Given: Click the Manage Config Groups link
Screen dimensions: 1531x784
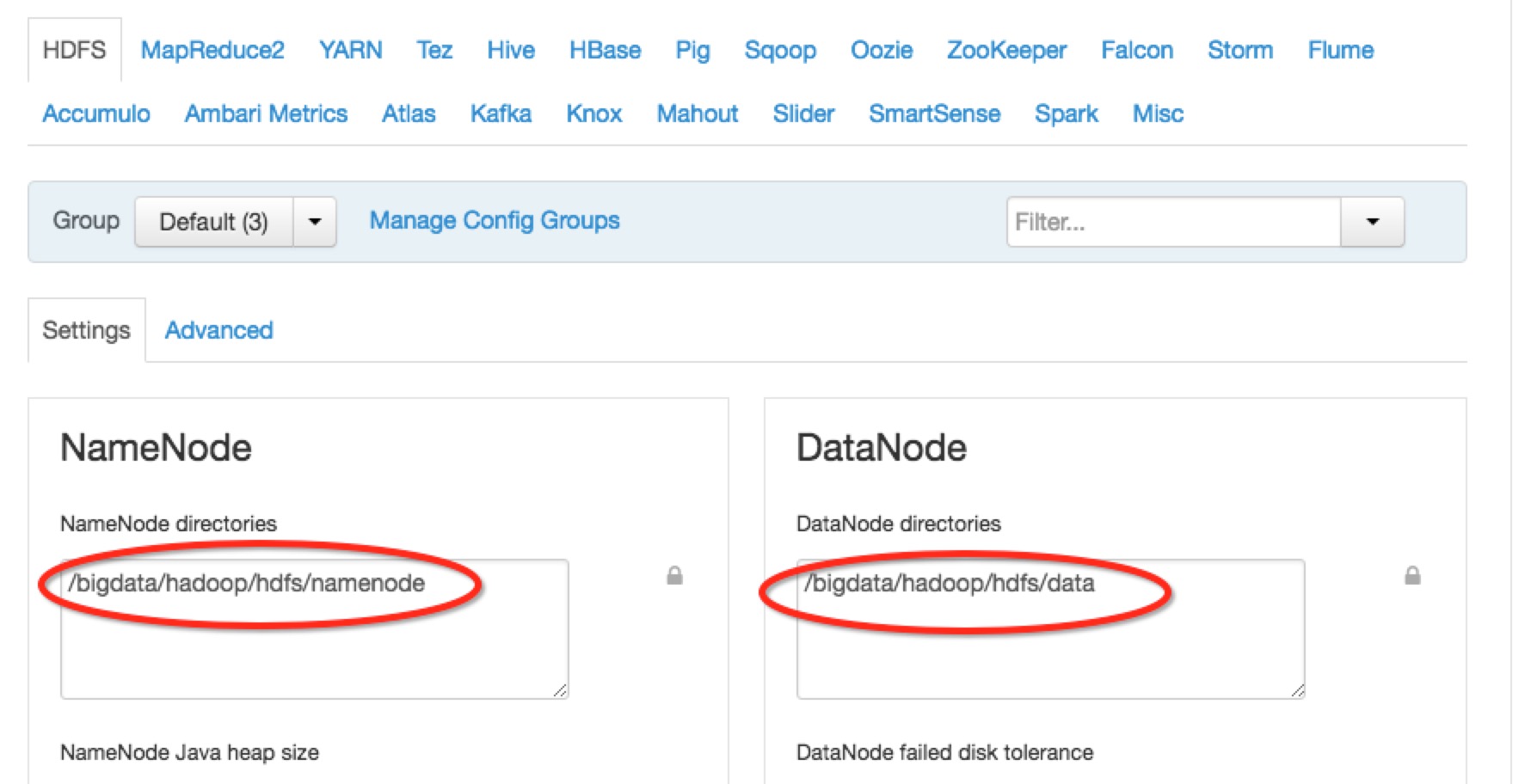Looking at the screenshot, I should coord(495,221).
